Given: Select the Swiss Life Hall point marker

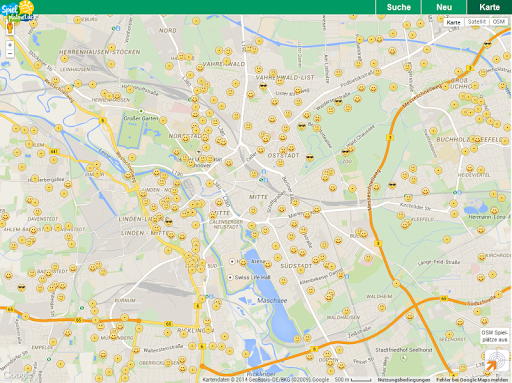Looking at the screenshot, I should [x=230, y=277].
